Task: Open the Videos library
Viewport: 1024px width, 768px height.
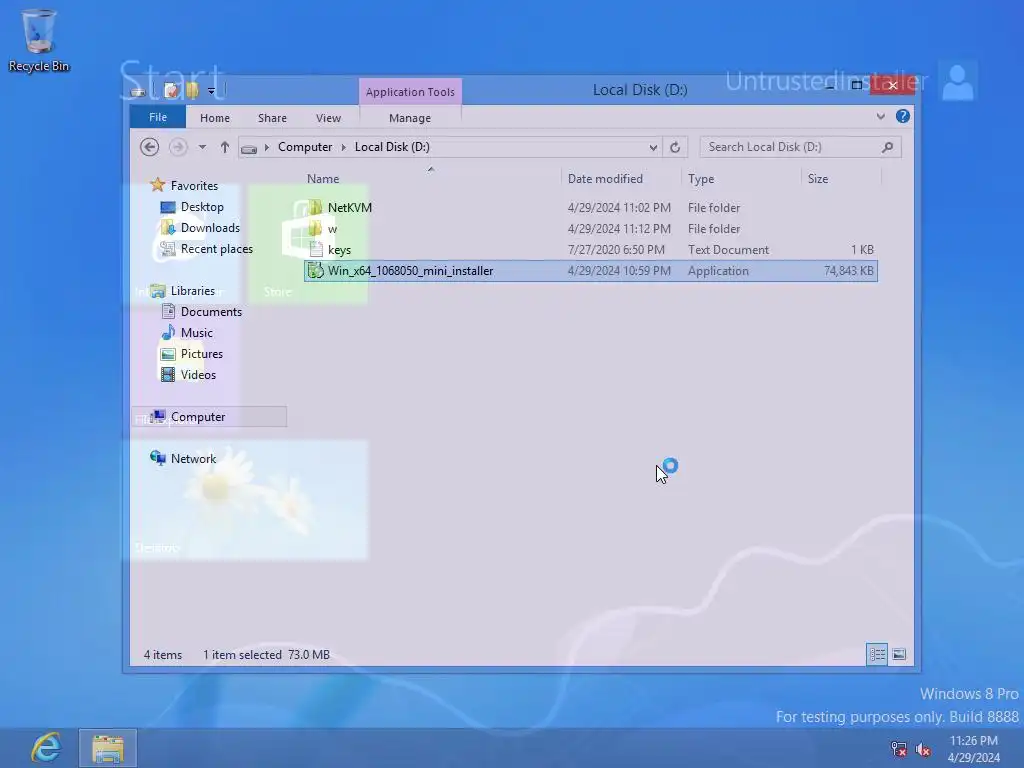Action: click(x=198, y=375)
